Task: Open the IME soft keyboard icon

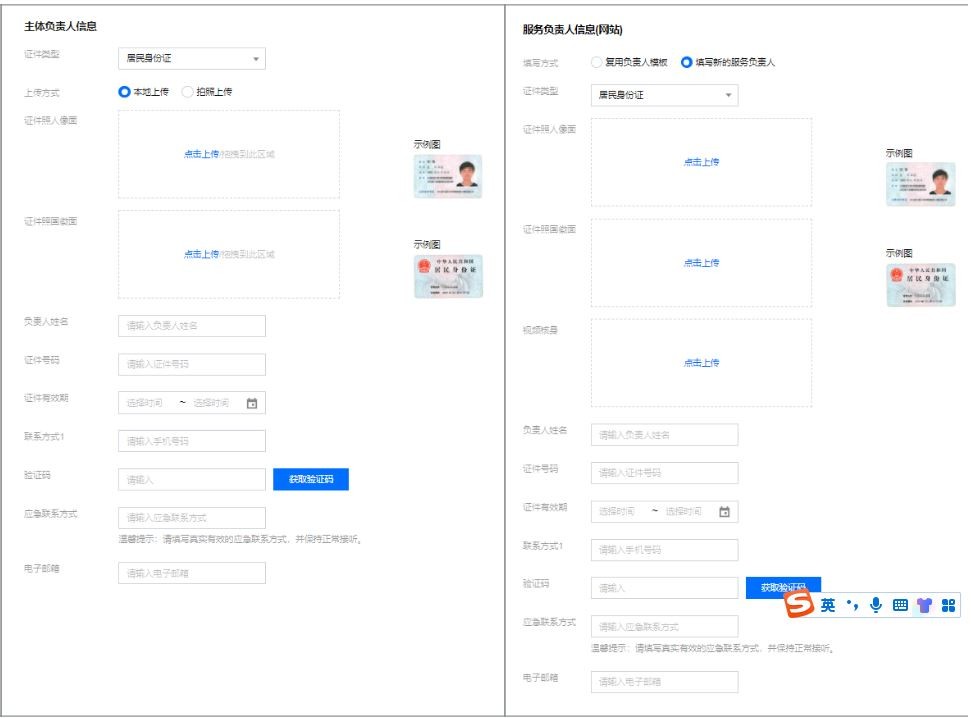Action: (x=899, y=605)
